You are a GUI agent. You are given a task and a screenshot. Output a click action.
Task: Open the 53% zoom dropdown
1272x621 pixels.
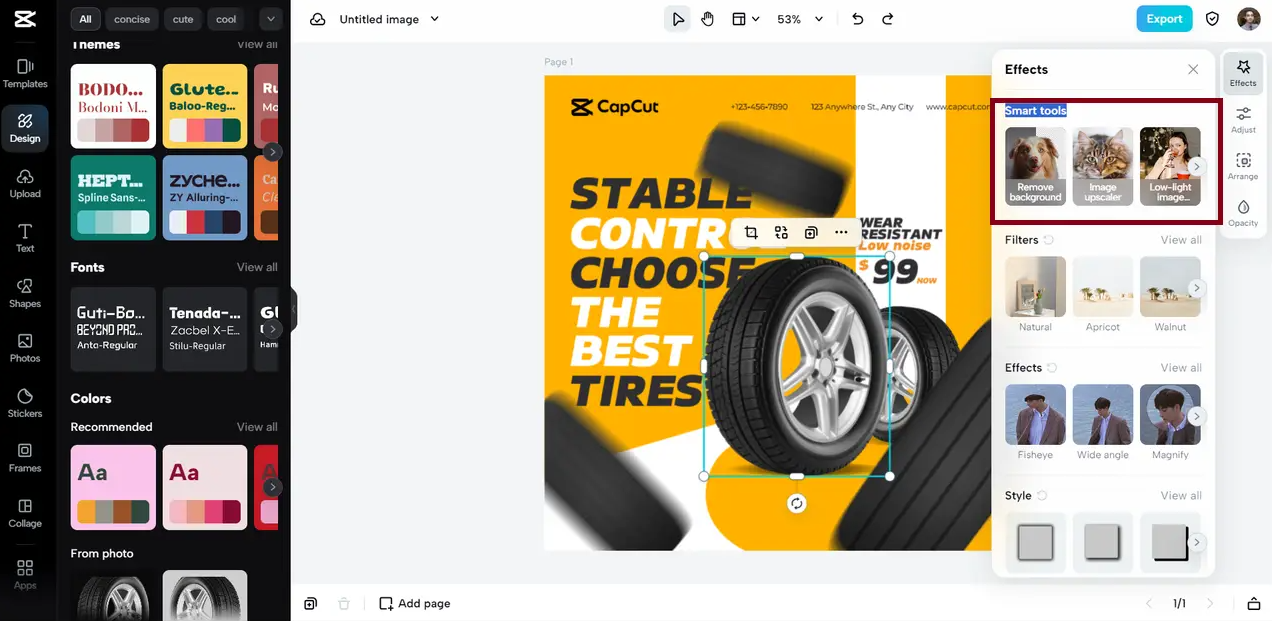(x=800, y=19)
